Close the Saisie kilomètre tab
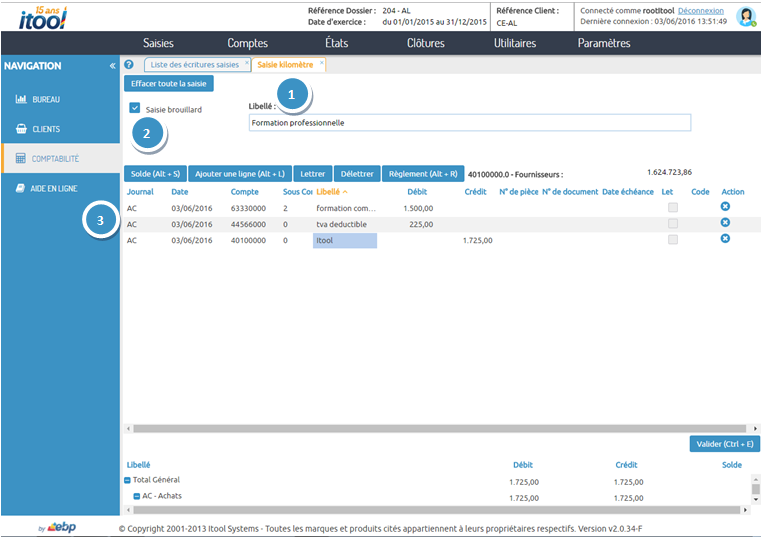Viewport: 763px width, 538px height. 322,64
